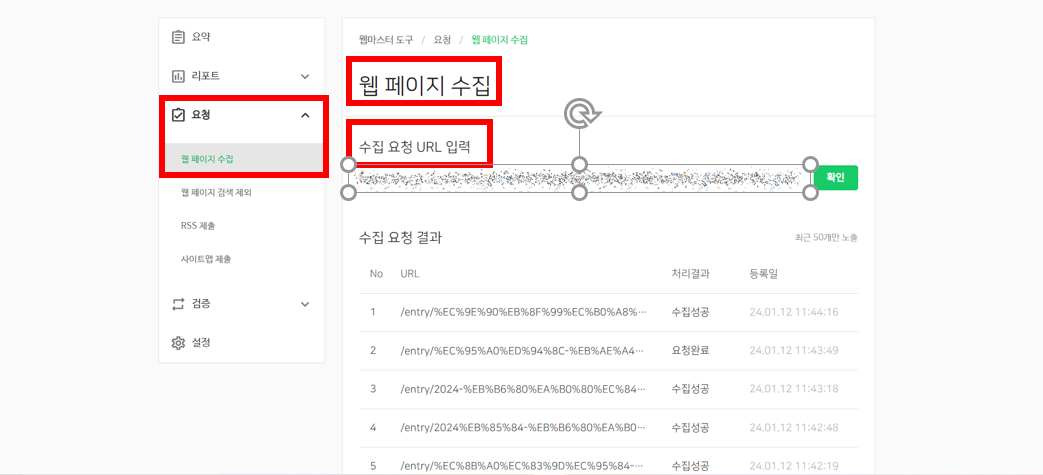1043x475 pixels.
Task: Collapse the 요청 section chevron
Action: pyautogui.click(x=305, y=115)
